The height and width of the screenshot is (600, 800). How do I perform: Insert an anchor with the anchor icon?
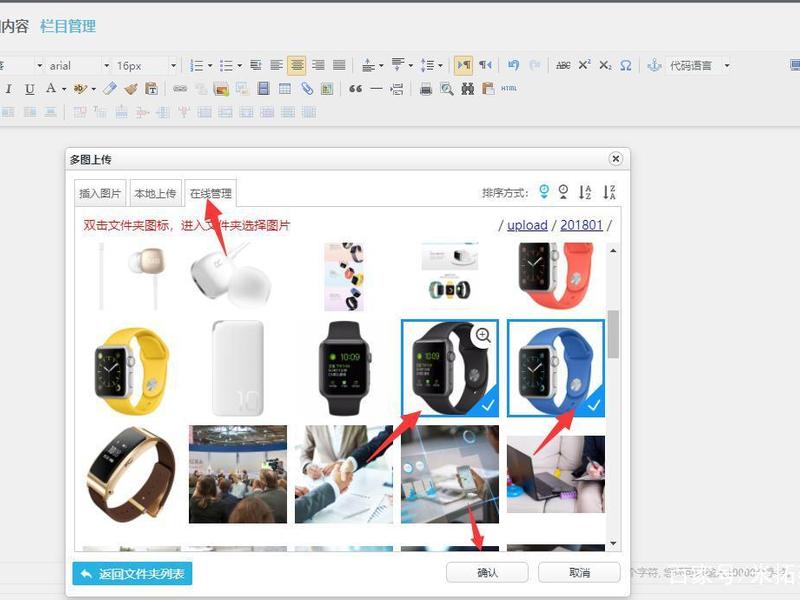pyautogui.click(x=654, y=65)
